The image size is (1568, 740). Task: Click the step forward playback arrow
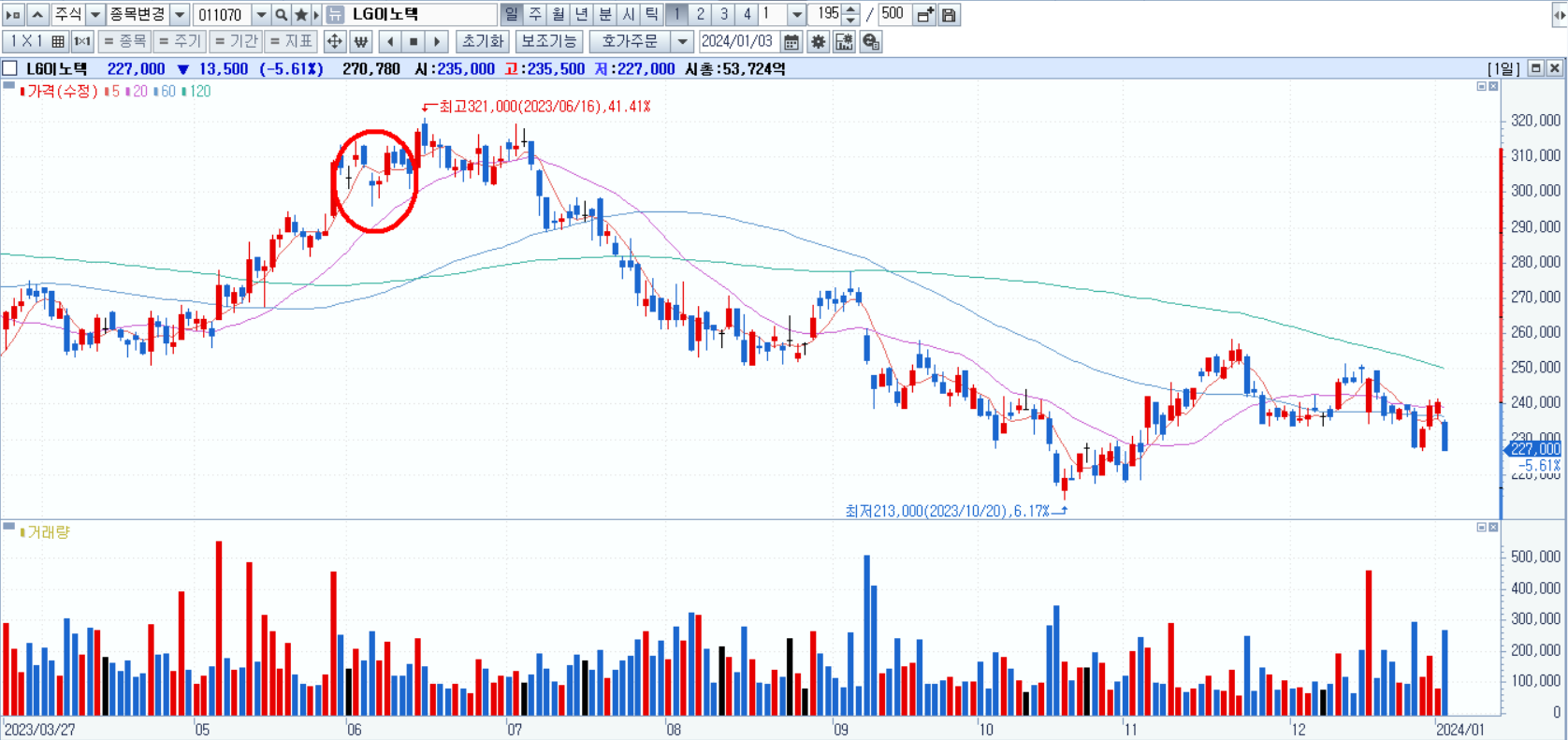[437, 41]
